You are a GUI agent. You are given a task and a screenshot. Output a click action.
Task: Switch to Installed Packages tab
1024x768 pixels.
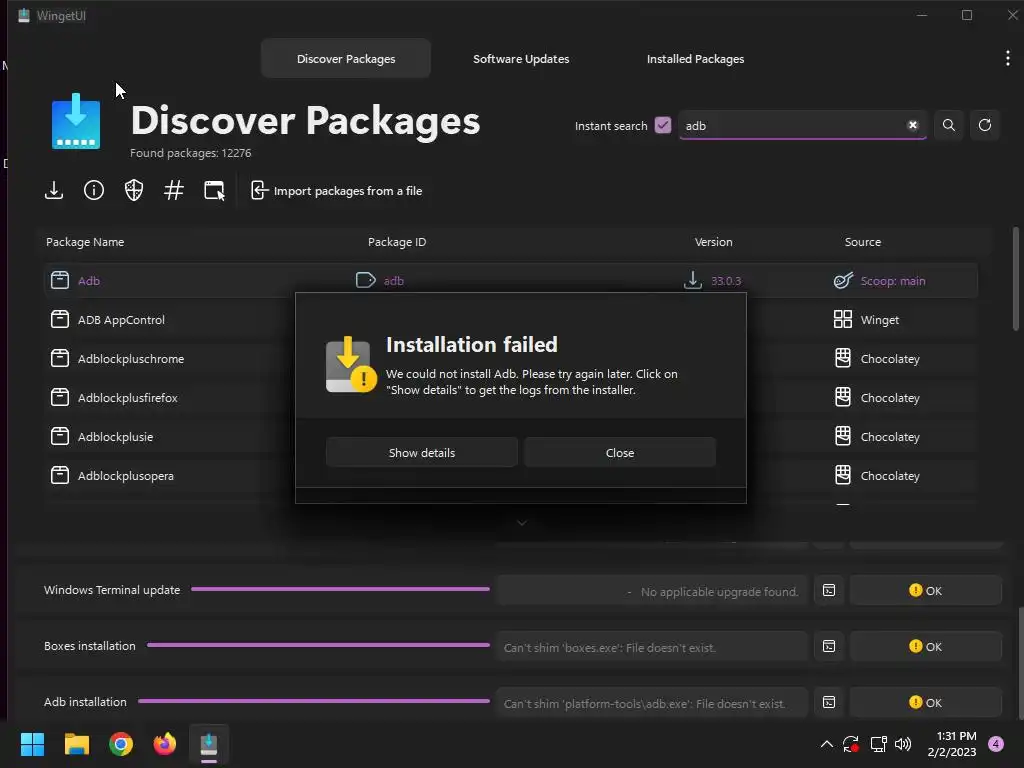coord(696,59)
